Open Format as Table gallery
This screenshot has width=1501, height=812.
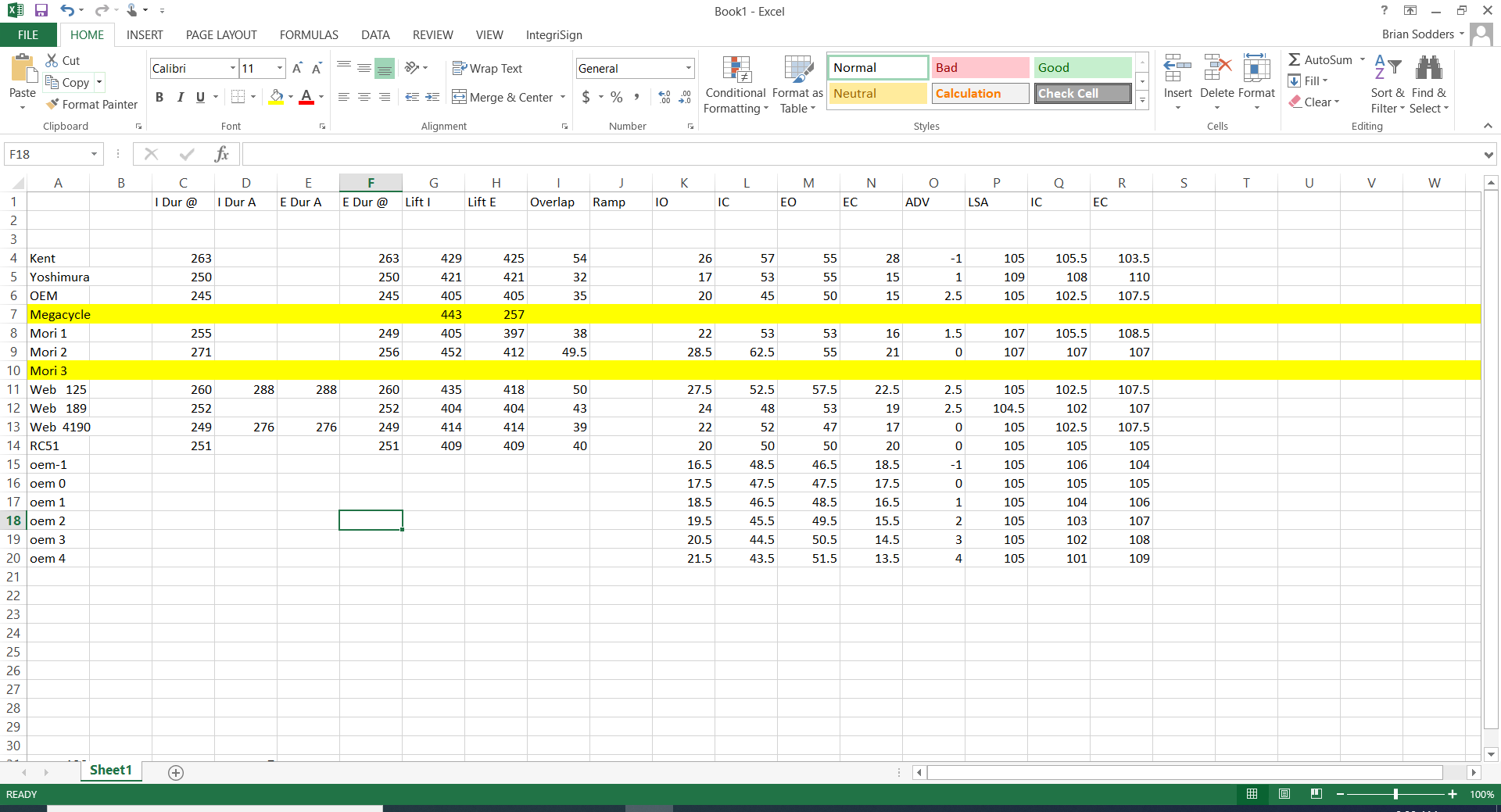[x=797, y=84]
